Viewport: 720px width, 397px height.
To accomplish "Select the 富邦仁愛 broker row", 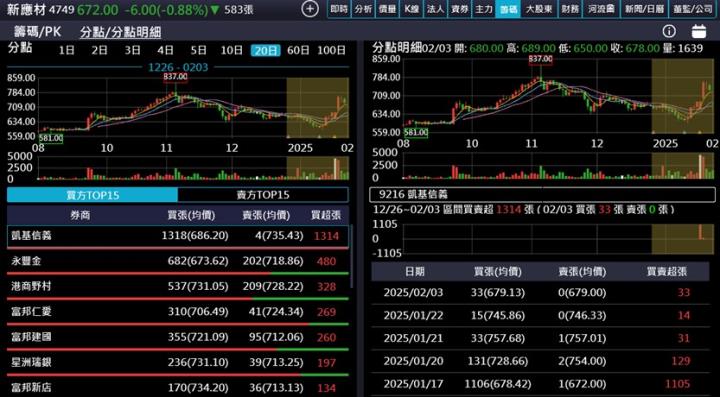I will tap(178, 312).
